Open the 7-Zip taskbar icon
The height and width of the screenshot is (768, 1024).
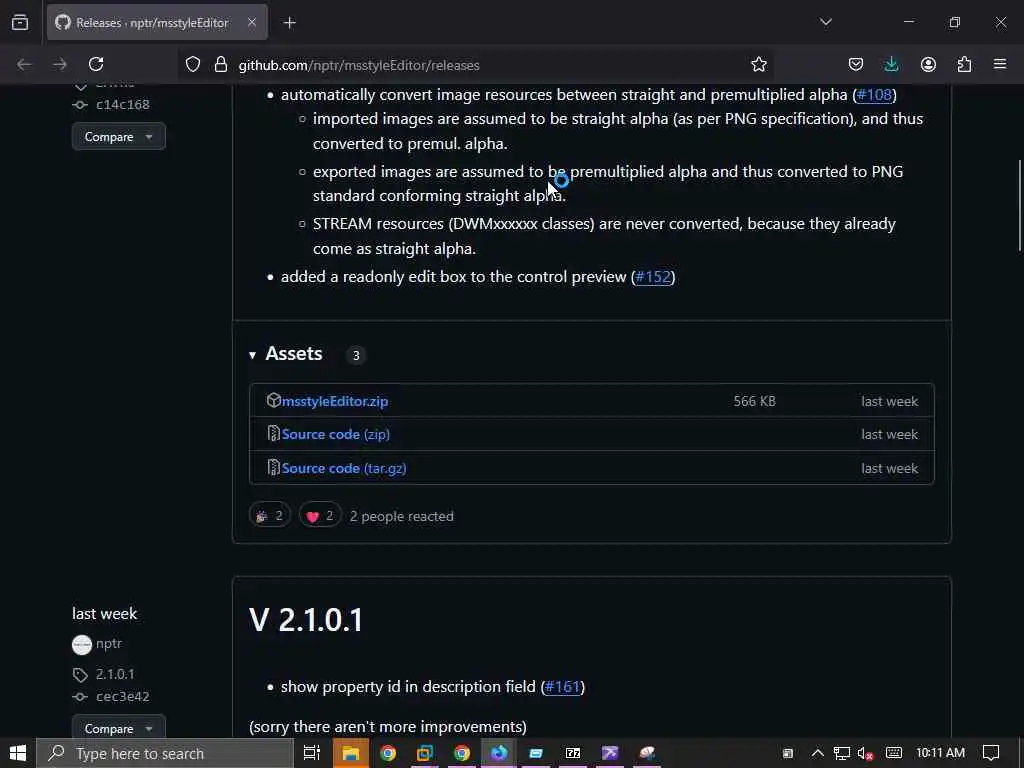point(573,753)
